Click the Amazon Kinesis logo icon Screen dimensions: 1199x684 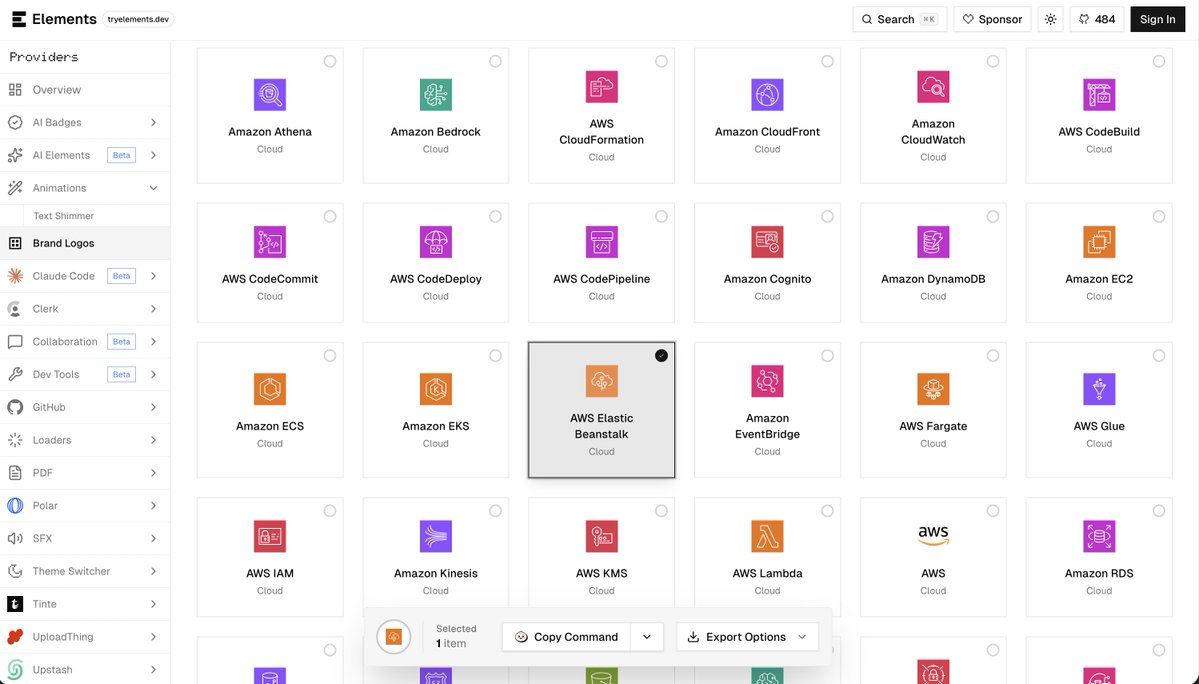pyautogui.click(x=435, y=537)
